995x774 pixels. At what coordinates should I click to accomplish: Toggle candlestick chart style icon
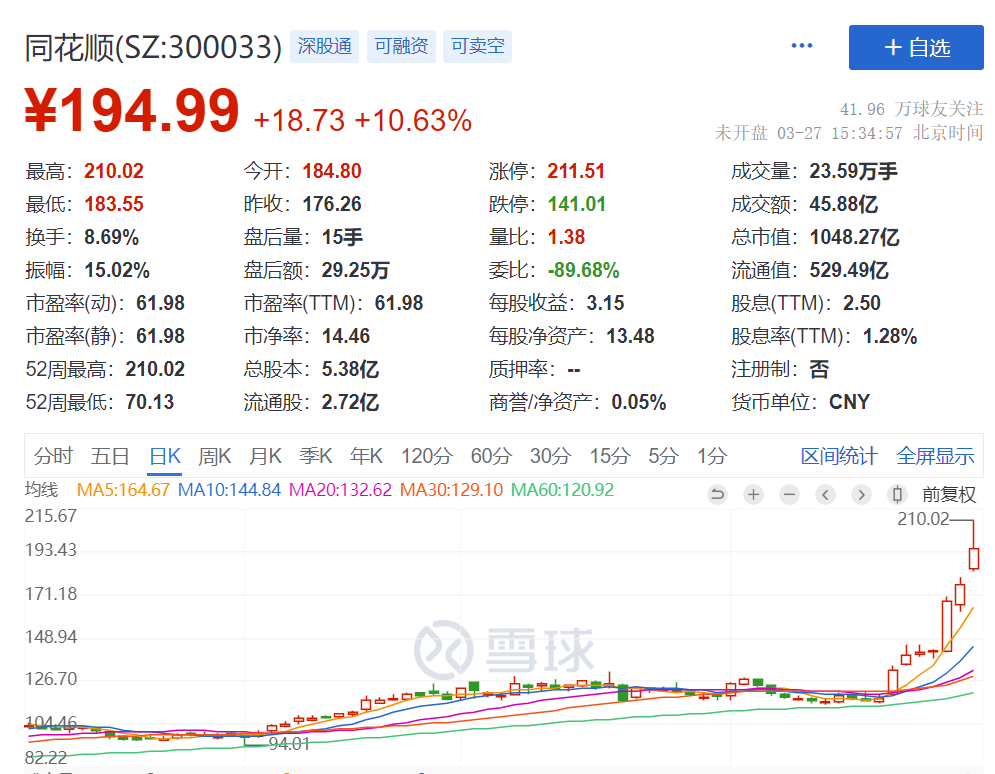click(897, 494)
